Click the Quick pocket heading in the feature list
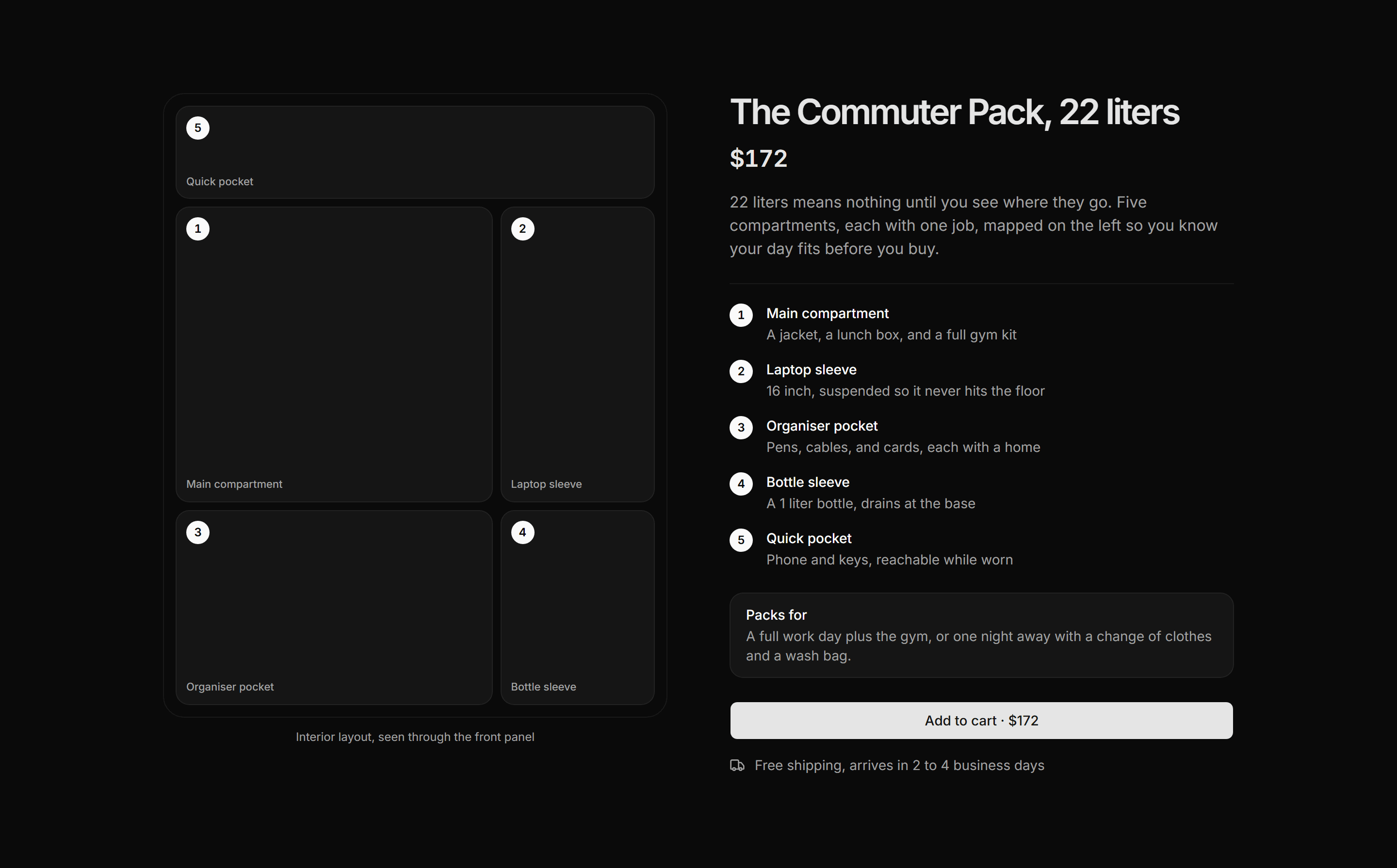This screenshot has width=1397, height=868. point(809,538)
